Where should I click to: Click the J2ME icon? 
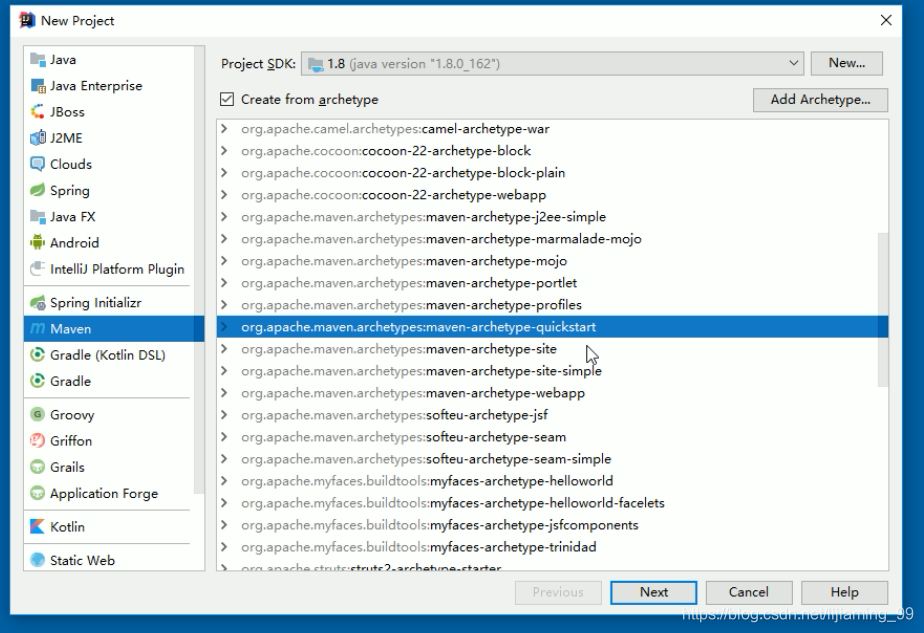(x=38, y=138)
